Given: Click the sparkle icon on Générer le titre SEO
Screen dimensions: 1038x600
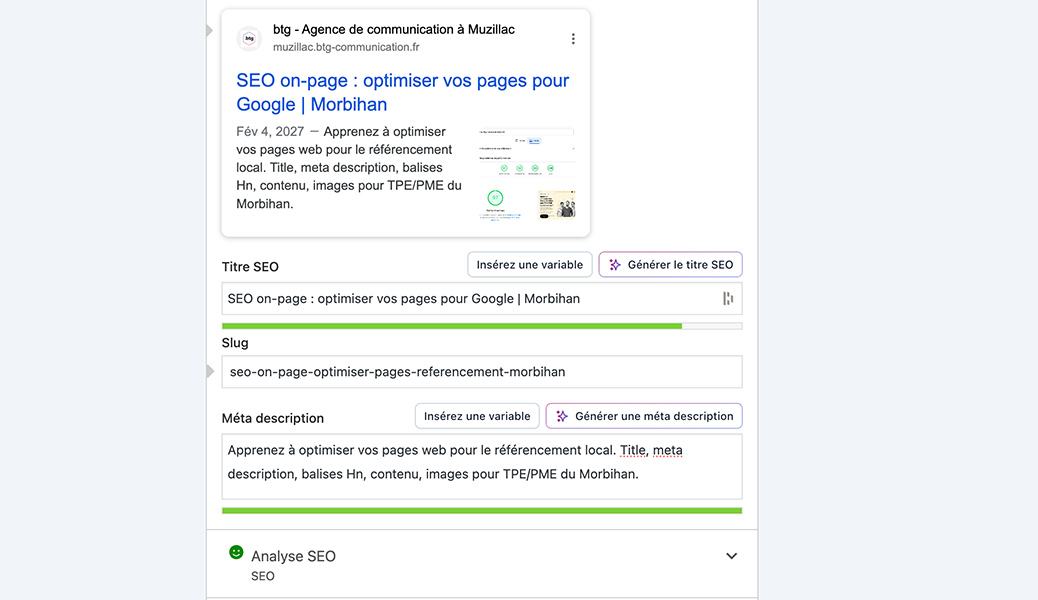Looking at the screenshot, I should click(x=615, y=265).
